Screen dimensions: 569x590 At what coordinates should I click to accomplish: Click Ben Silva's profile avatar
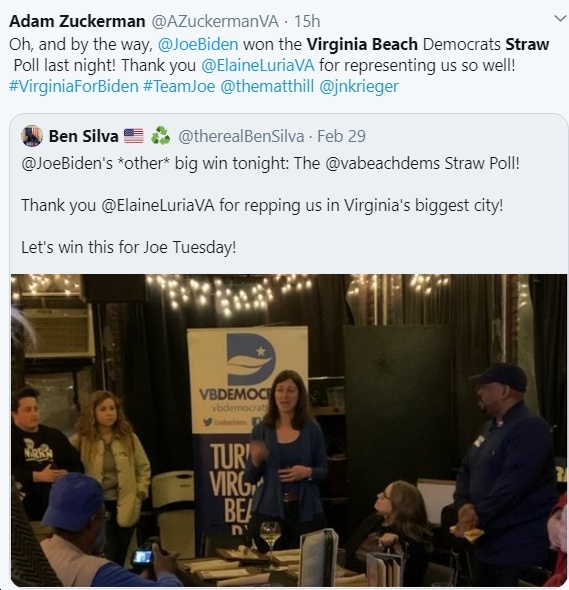32,136
